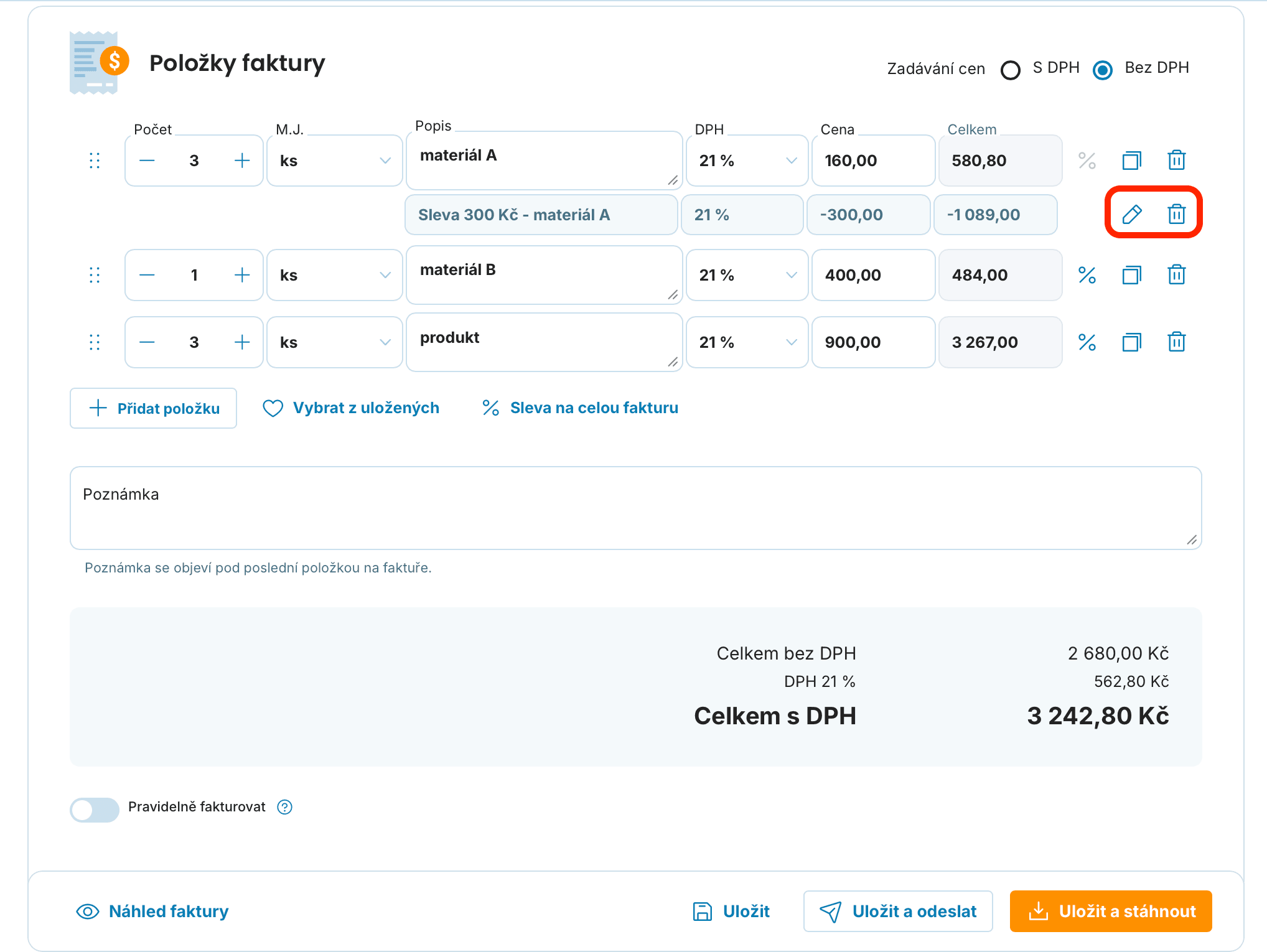Open Náhled faktury preview
Screen dimensions: 1267x952
pos(152,912)
